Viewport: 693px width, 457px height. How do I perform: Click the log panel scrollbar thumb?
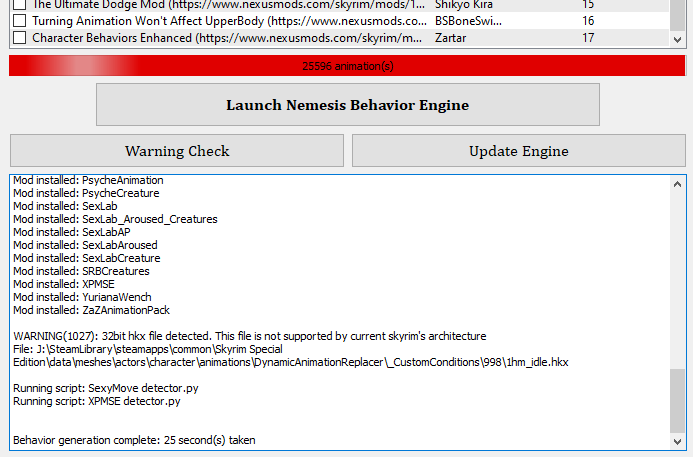[677, 401]
